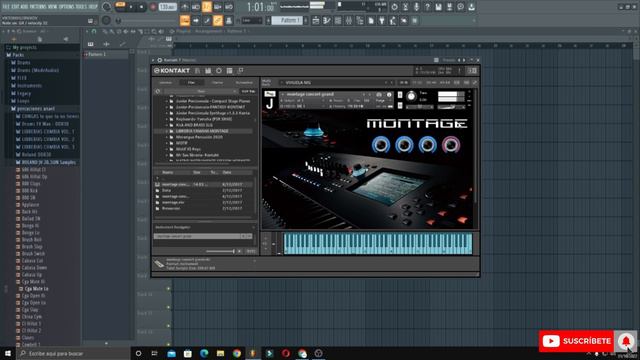Screen dimensions: 640x360
Task: Open the snap Line dropdown in toolbar
Action: pos(252,20)
